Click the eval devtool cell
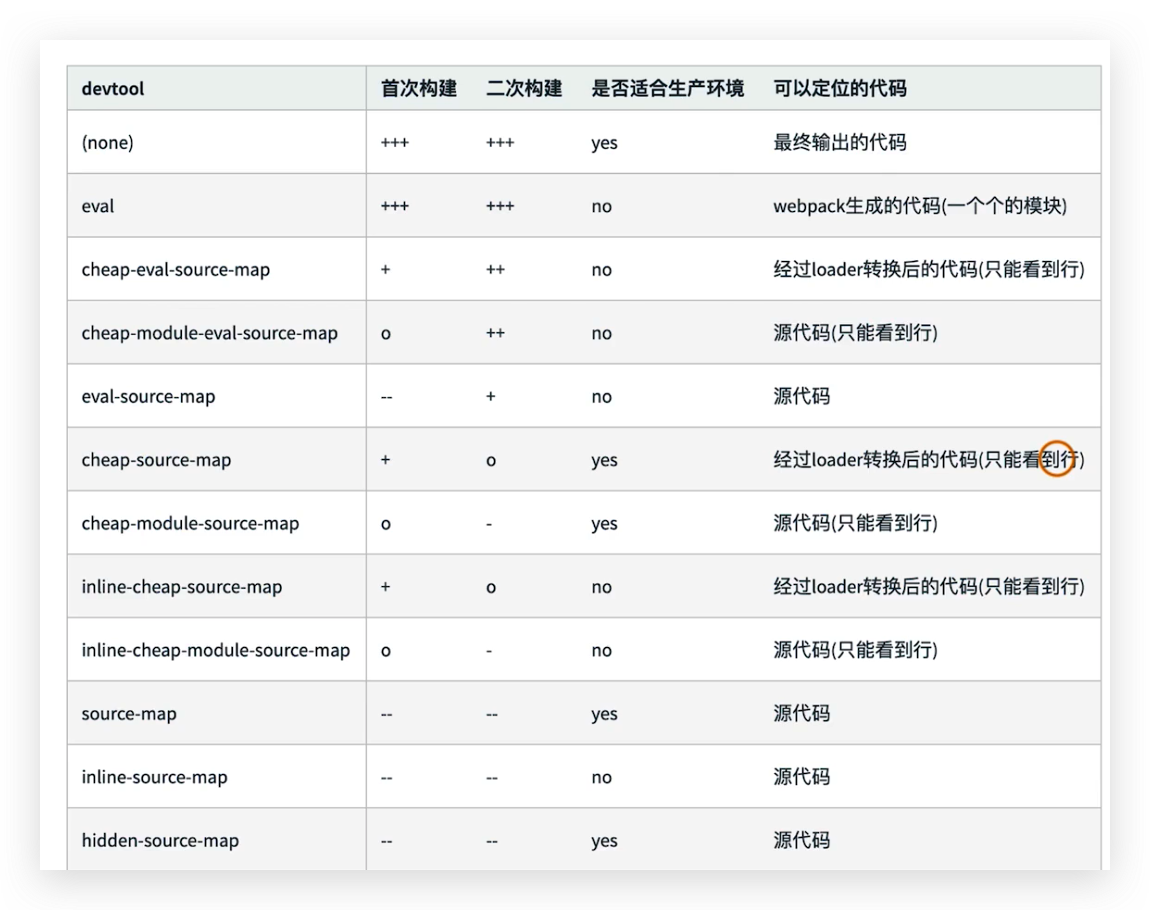The height and width of the screenshot is (910, 1150). pos(95,205)
